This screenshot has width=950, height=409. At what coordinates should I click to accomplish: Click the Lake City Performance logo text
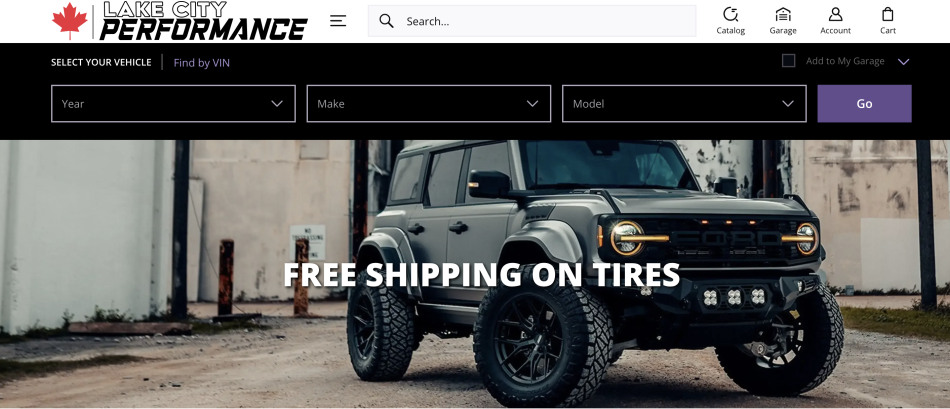204,21
